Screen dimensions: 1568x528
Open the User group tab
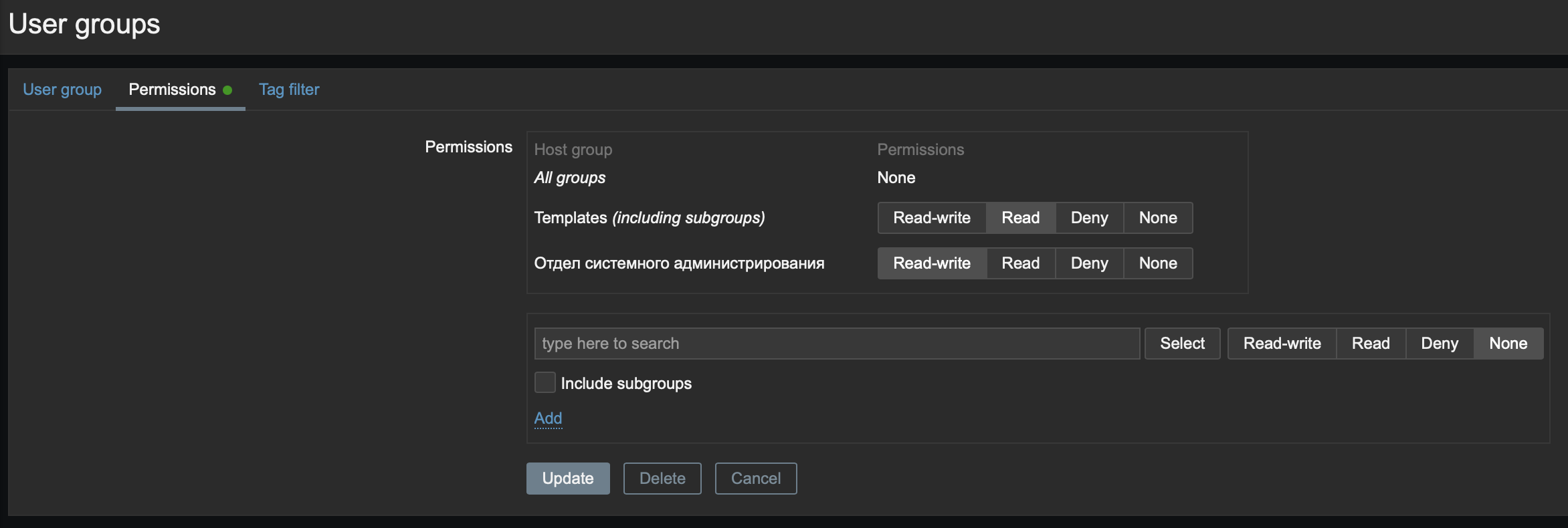[x=62, y=90]
